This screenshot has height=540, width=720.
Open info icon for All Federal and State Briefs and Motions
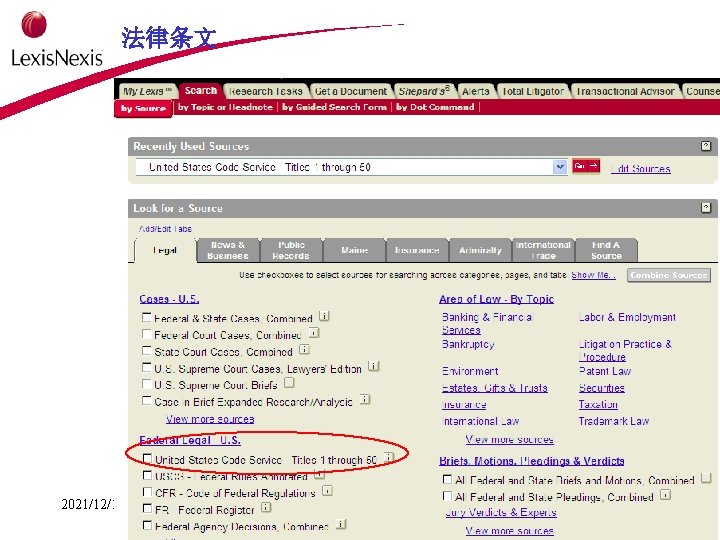point(706,478)
